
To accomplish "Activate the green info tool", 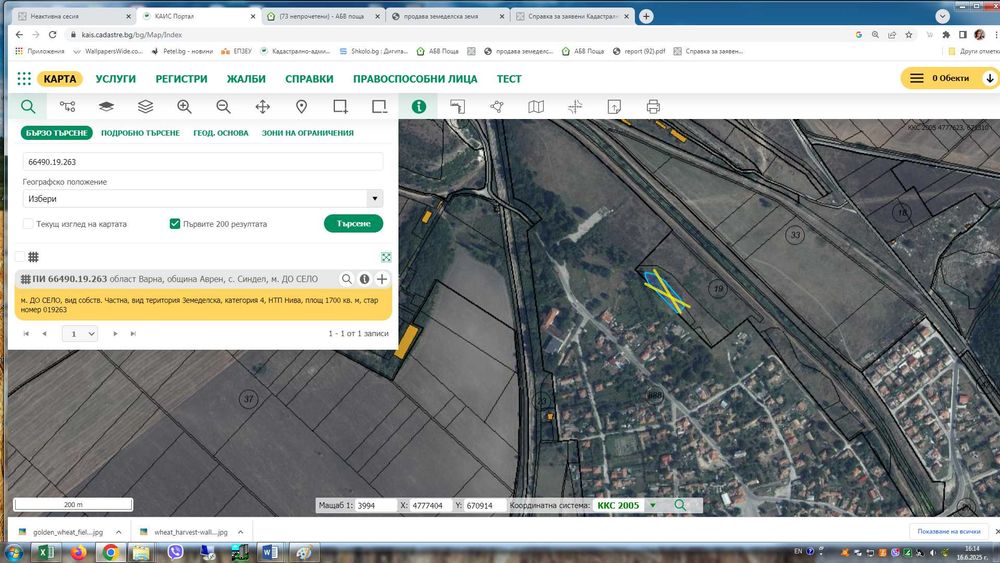I will 419,106.
